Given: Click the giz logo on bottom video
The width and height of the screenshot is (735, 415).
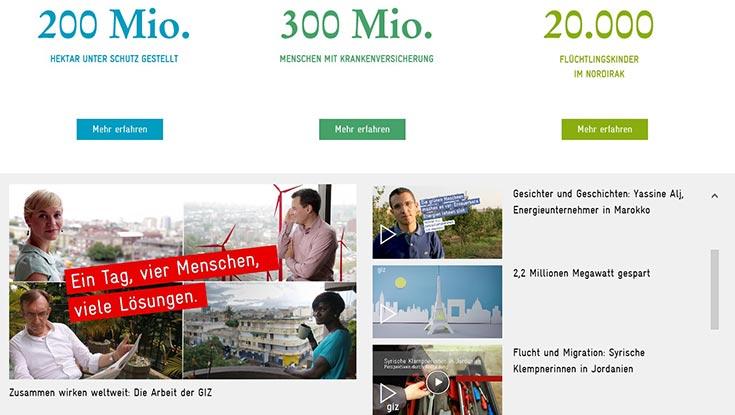Looking at the screenshot, I should click(x=393, y=407).
